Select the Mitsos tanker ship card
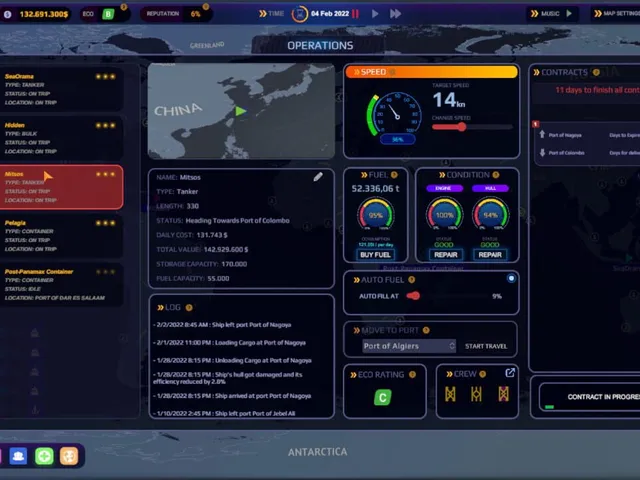The image size is (640, 480). (61, 187)
